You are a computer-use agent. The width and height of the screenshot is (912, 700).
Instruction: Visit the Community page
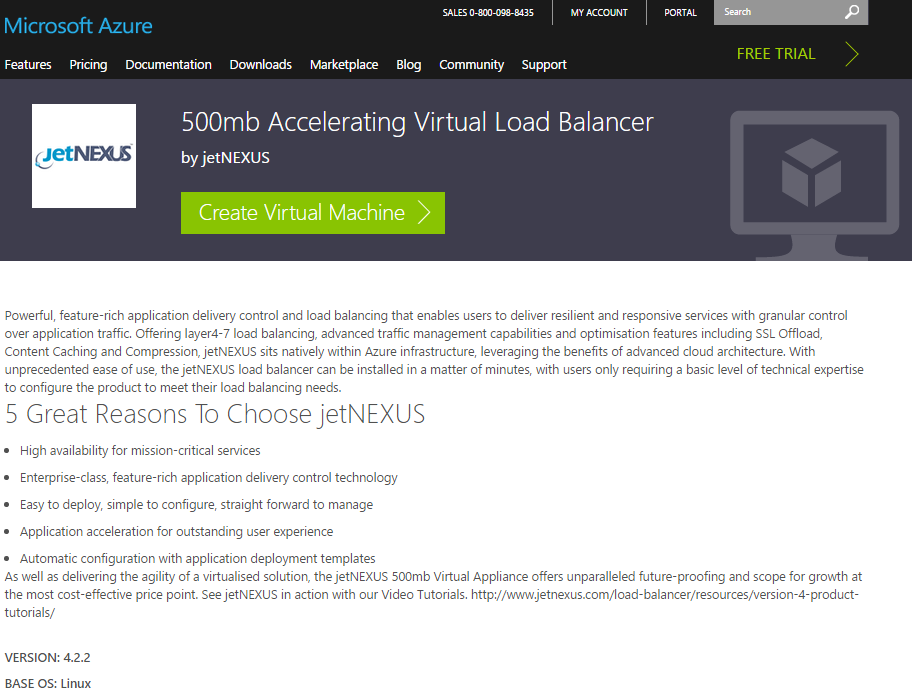coord(472,65)
